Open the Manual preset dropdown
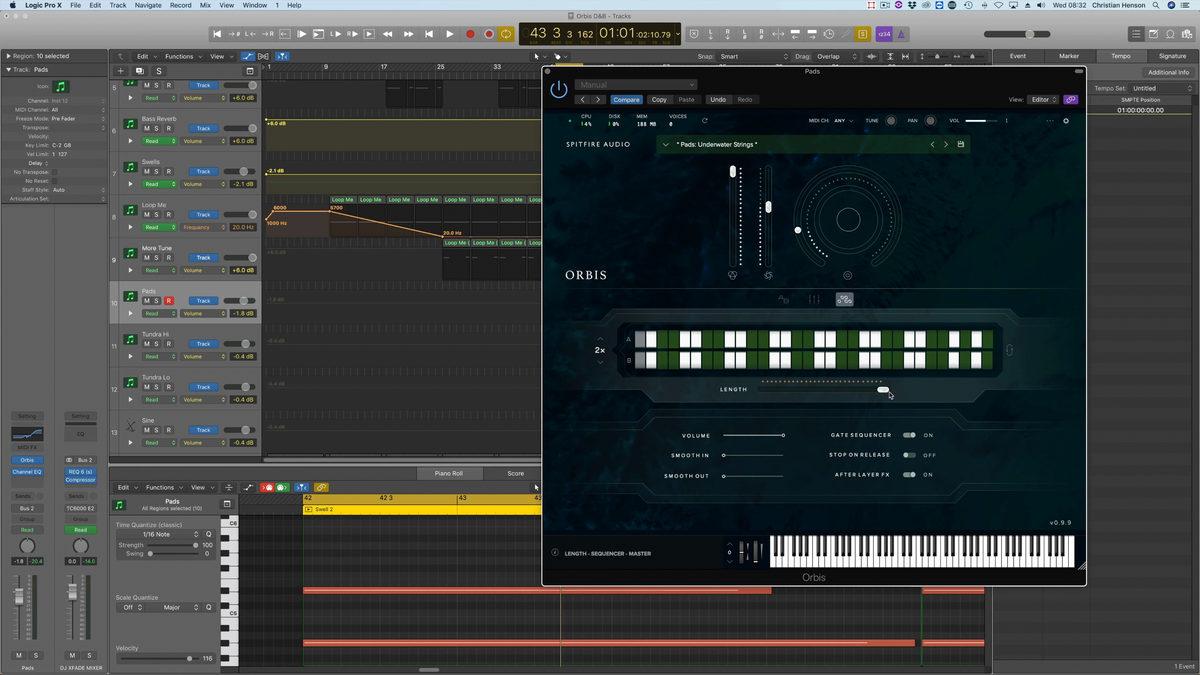Viewport: 1200px width, 675px height. point(635,85)
